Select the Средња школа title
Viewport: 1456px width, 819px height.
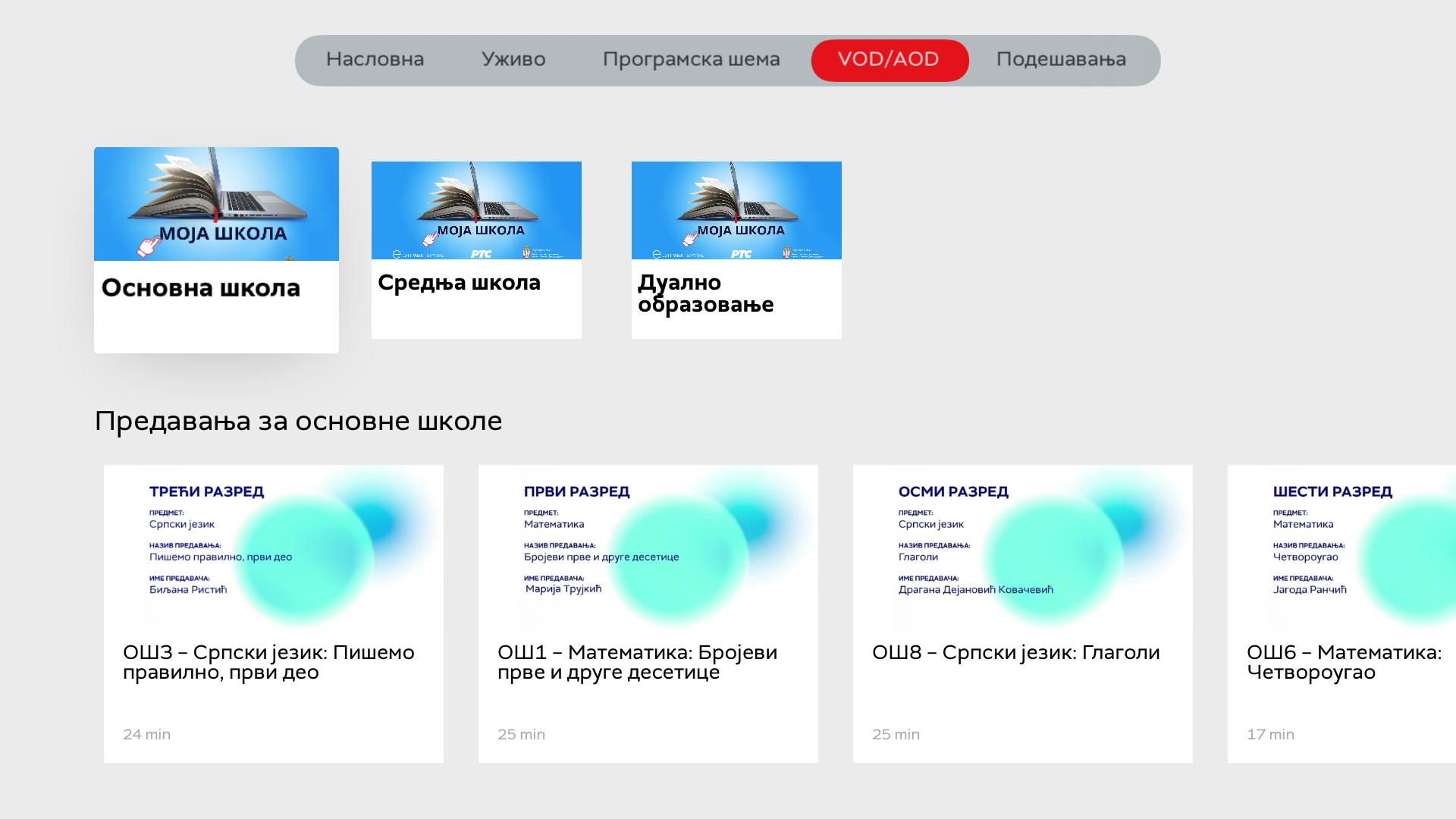coord(459,283)
